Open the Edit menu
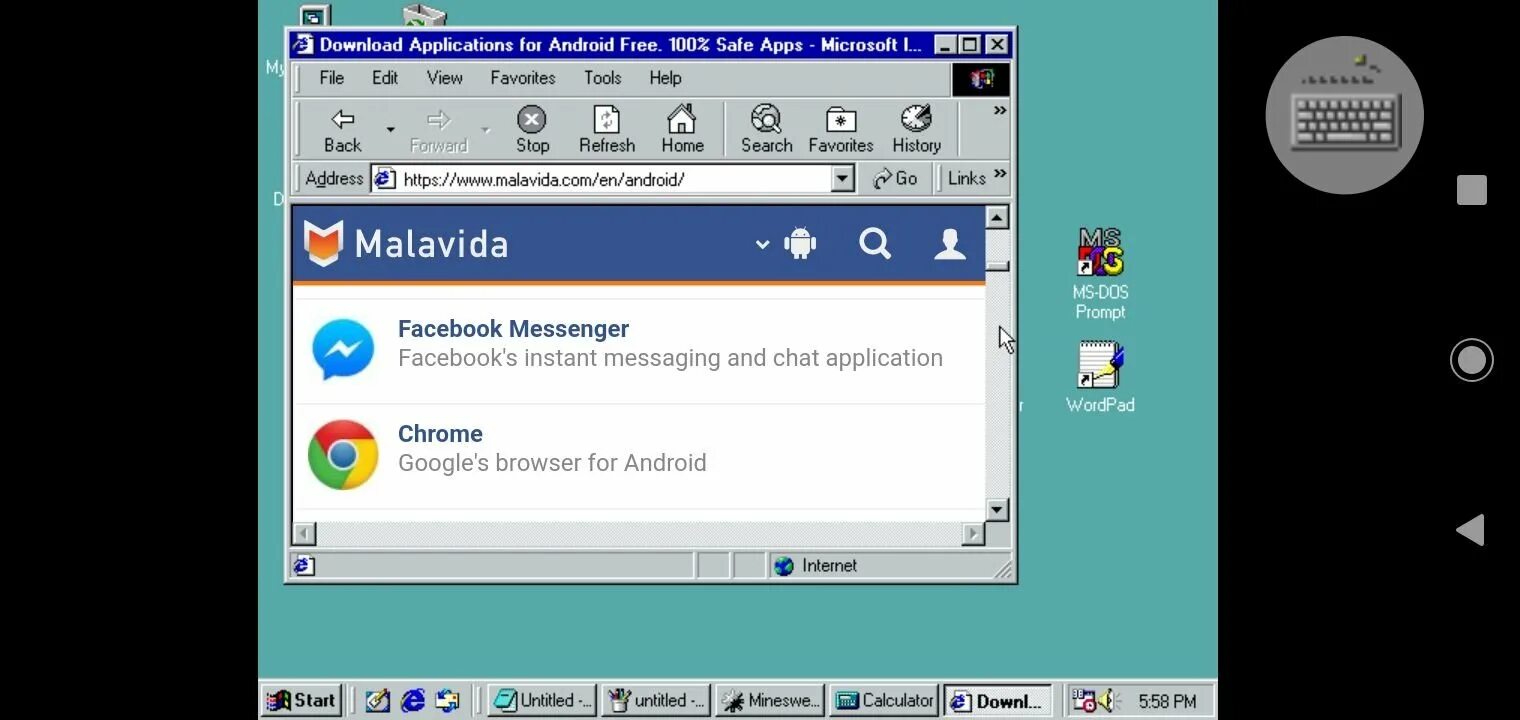The width and height of the screenshot is (1520, 720). tap(385, 78)
